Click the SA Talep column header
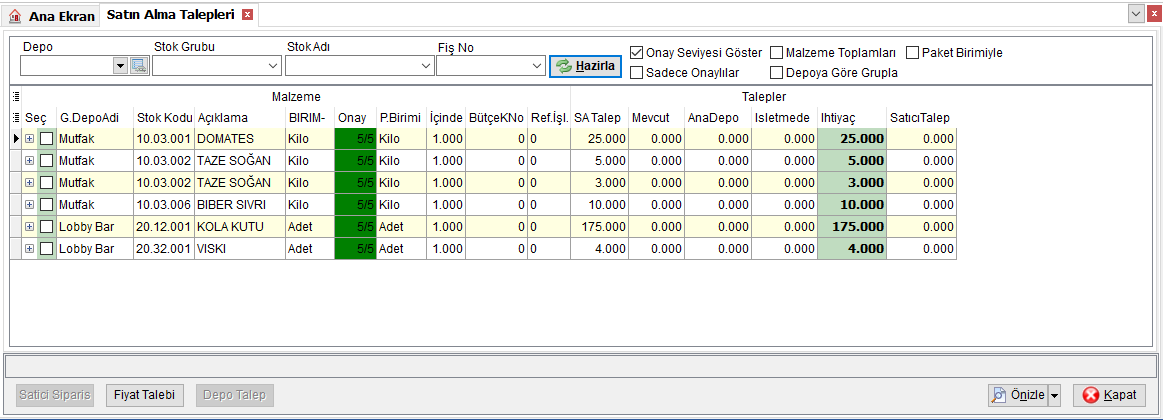Screen dimensions: 1163x420 (599, 117)
